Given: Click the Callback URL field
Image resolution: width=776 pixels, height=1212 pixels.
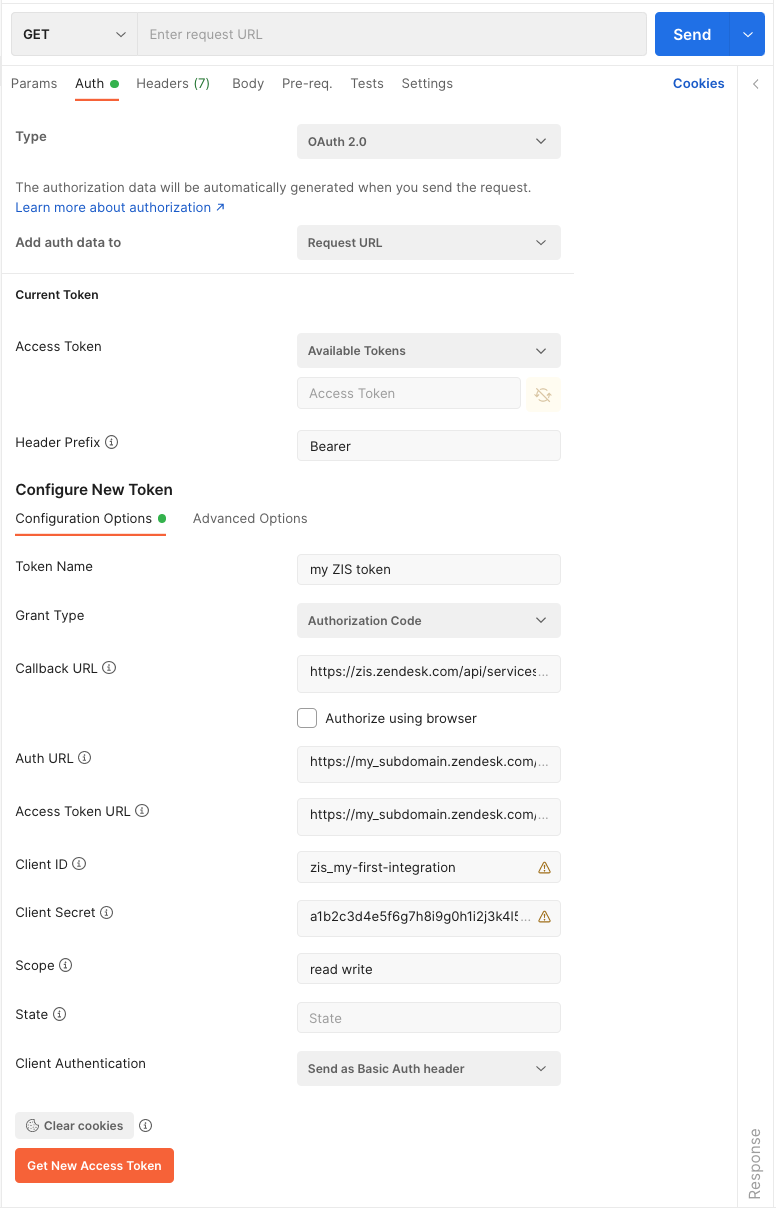Looking at the screenshot, I should click(429, 674).
